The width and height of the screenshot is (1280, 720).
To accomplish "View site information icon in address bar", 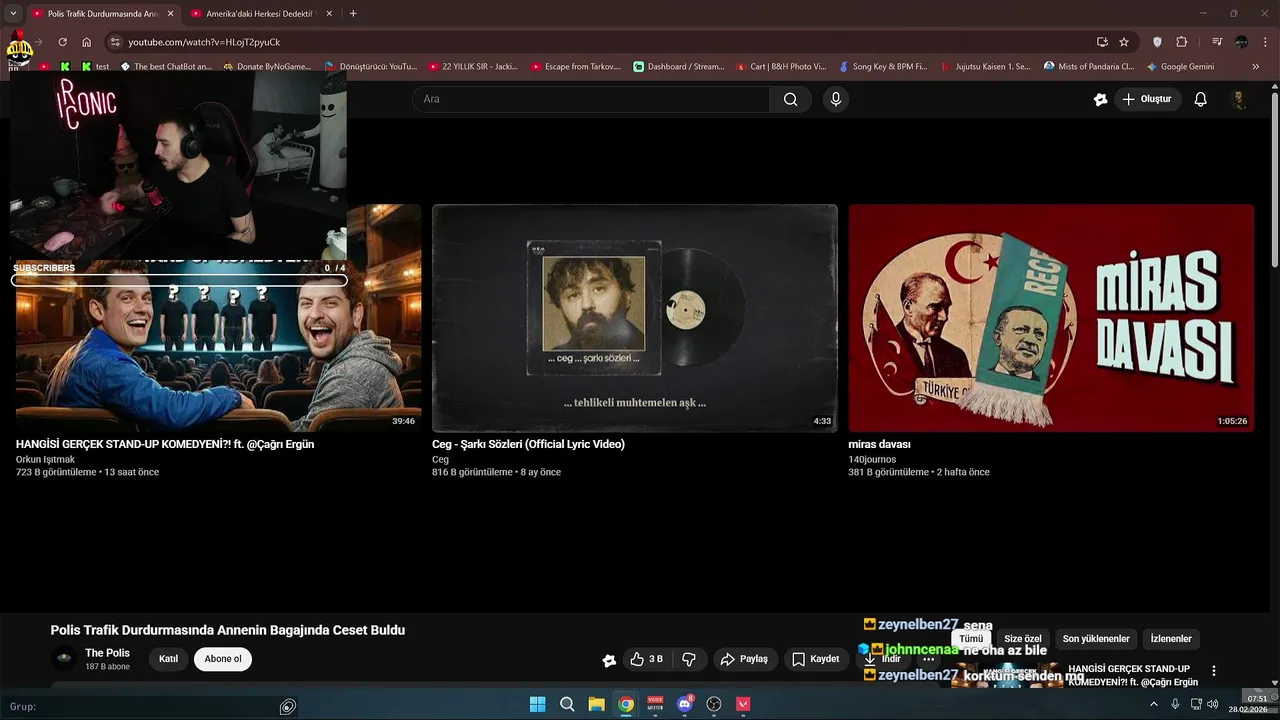I will (115, 42).
